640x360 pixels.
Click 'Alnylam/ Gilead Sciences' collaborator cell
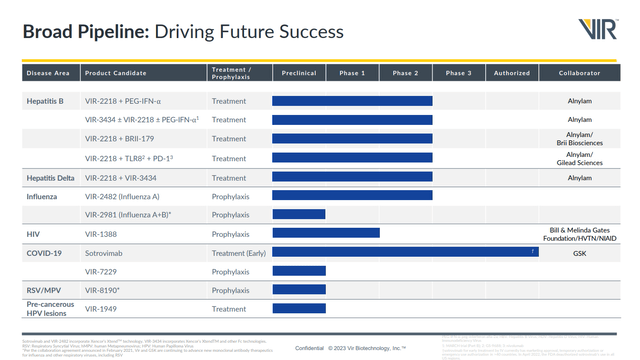pos(580,158)
